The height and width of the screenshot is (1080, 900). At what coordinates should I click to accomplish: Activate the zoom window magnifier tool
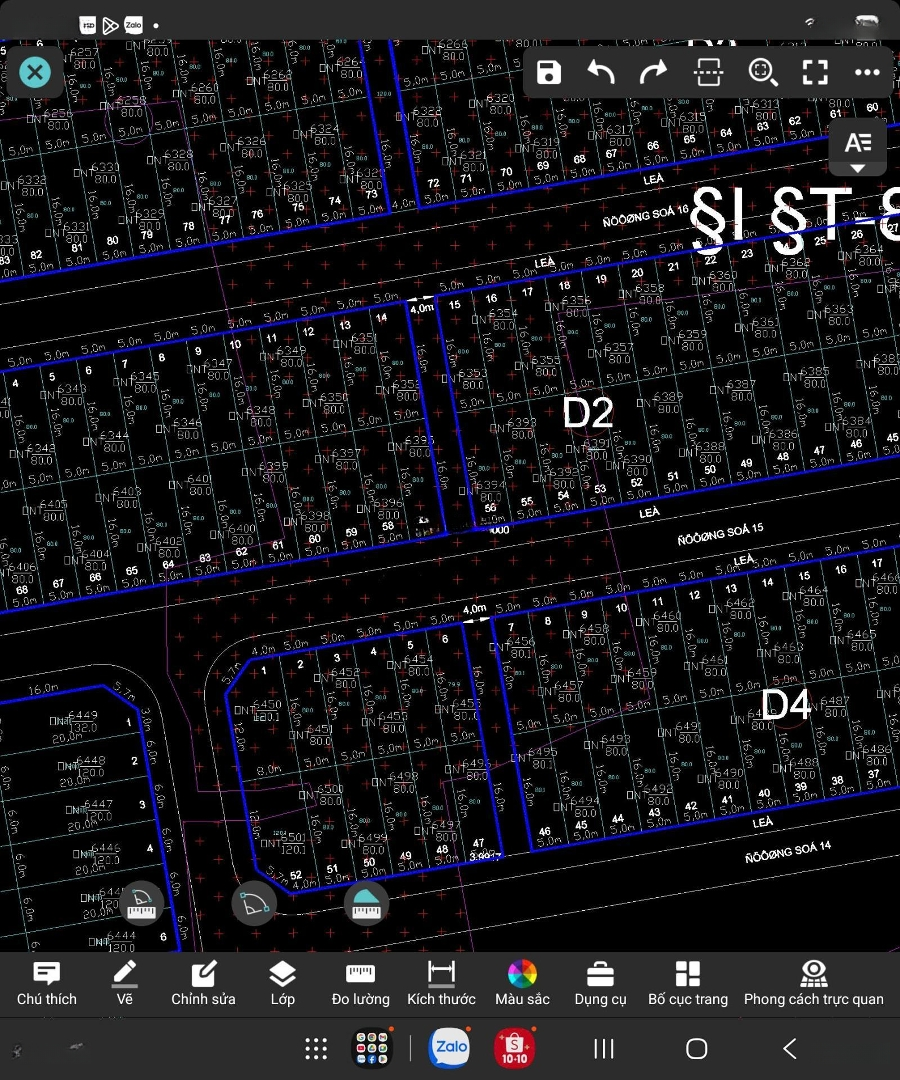[x=762, y=73]
